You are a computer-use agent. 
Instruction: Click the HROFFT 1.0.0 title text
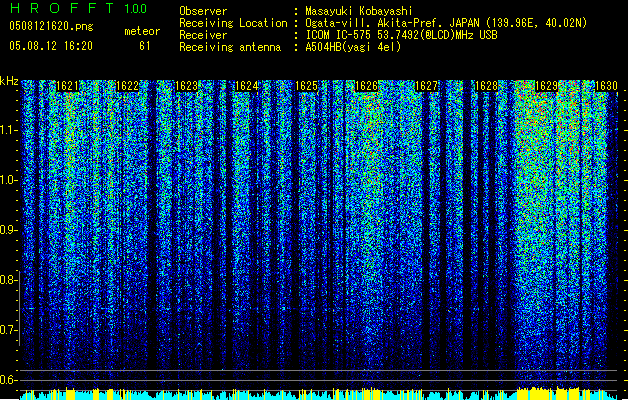click(x=78, y=8)
